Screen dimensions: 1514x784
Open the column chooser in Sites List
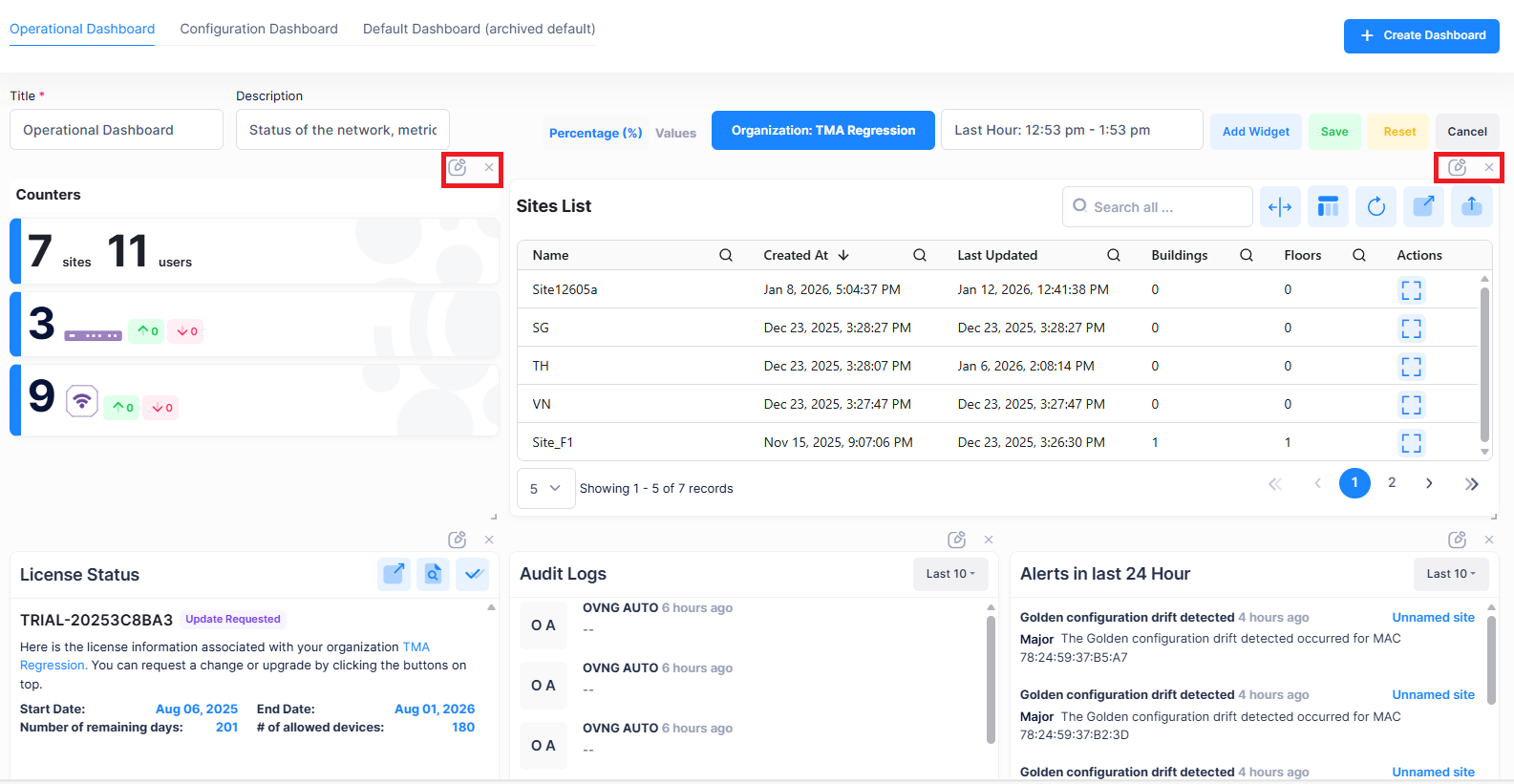(x=1328, y=207)
